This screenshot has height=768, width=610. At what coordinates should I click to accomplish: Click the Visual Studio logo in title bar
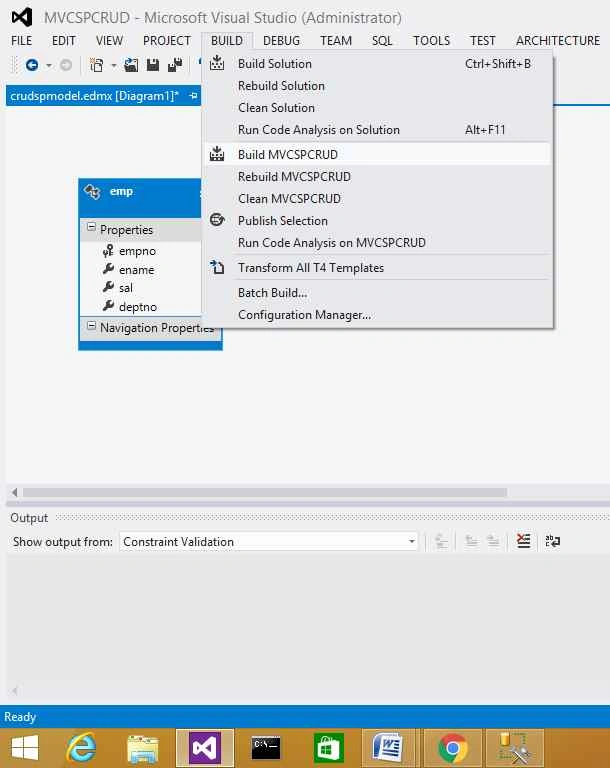[22, 18]
